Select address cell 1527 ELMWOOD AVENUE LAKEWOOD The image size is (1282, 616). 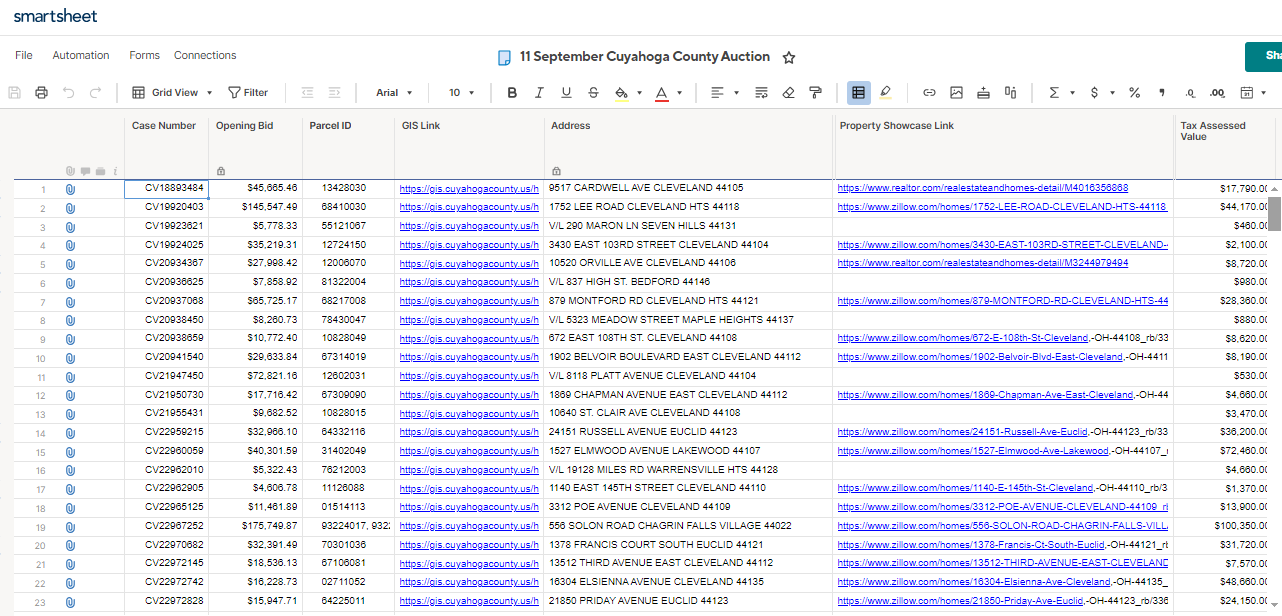[690, 451]
